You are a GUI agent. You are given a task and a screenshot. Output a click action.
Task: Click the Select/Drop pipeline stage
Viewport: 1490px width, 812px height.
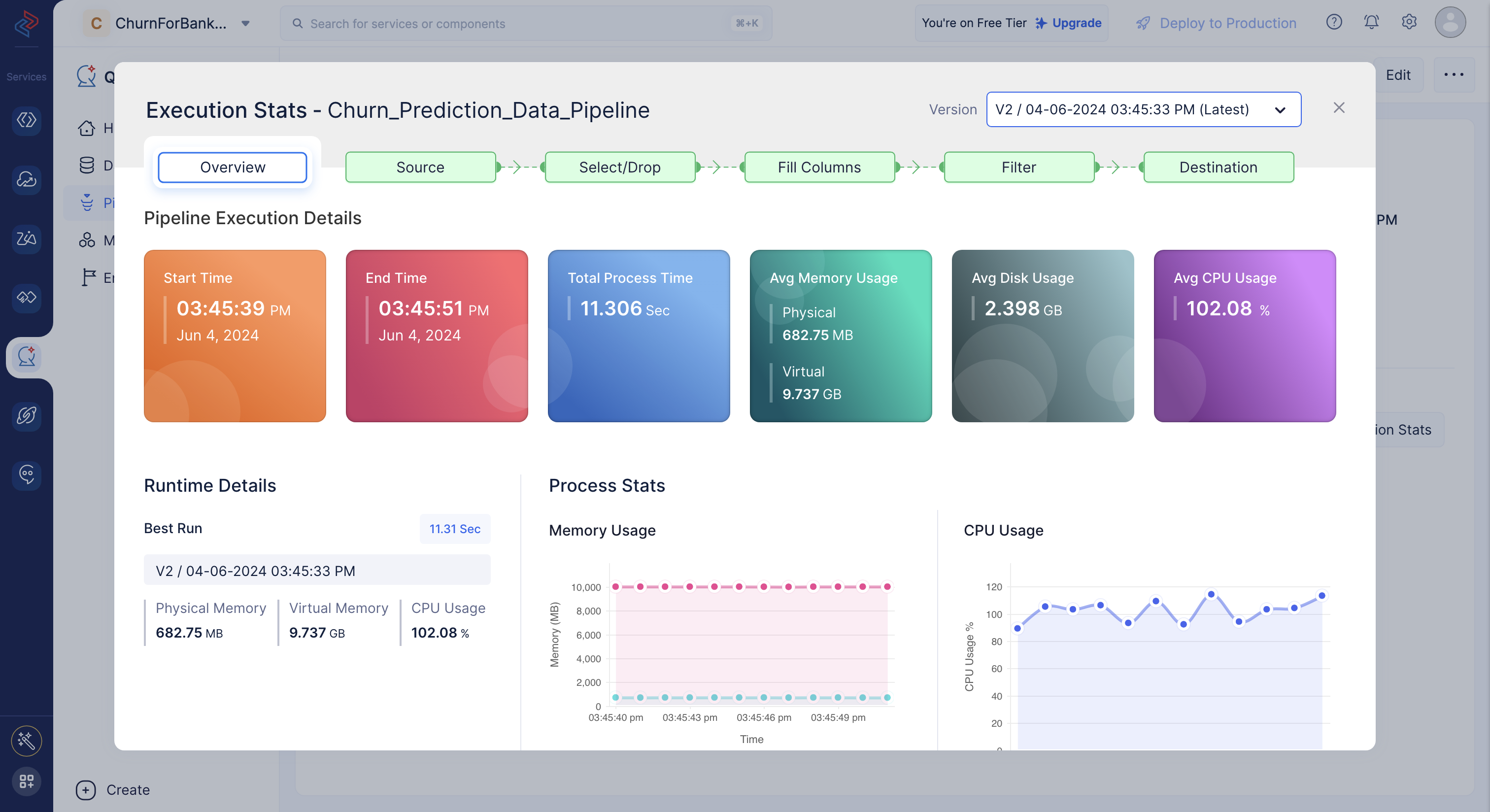[x=618, y=167]
